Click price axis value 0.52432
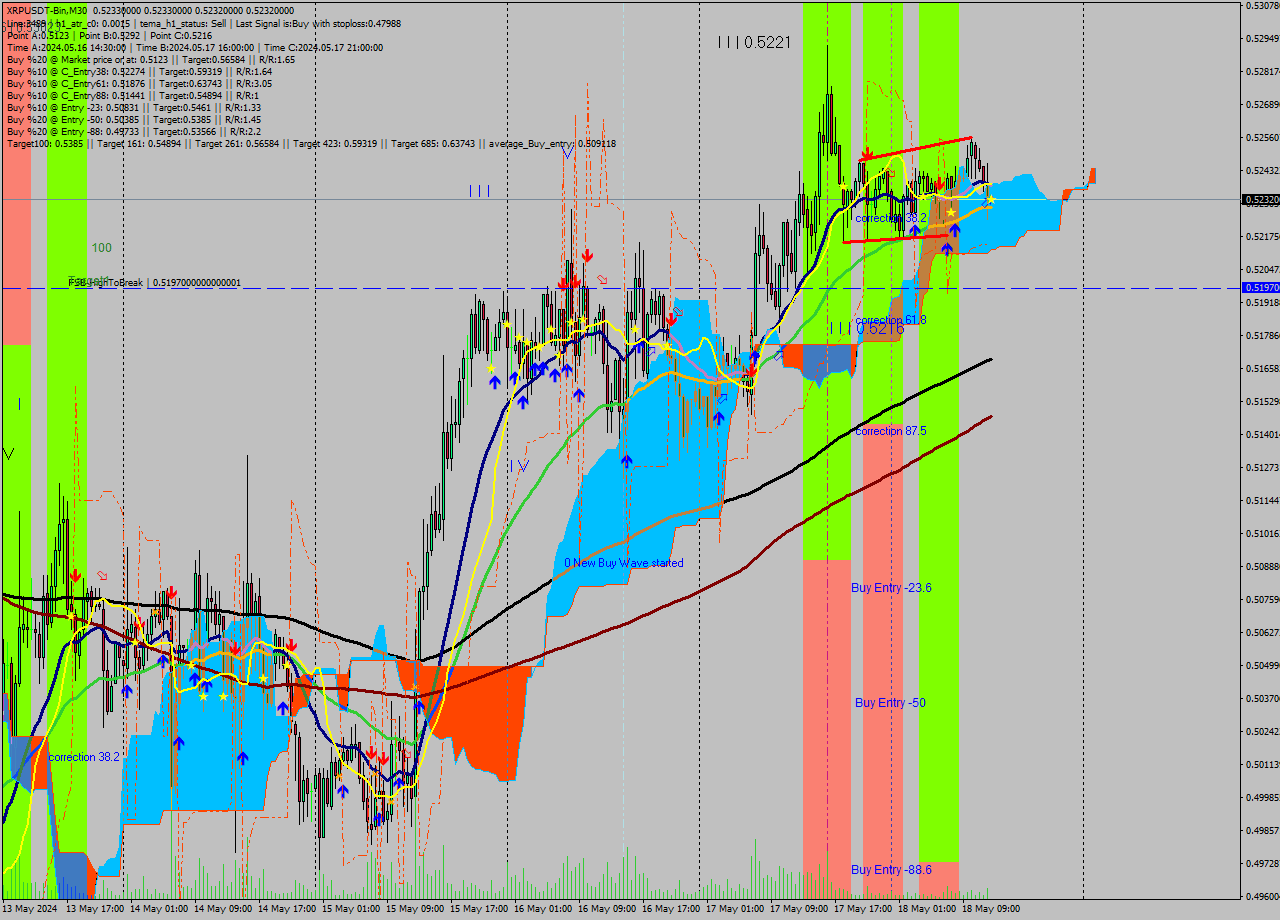 point(1264,171)
